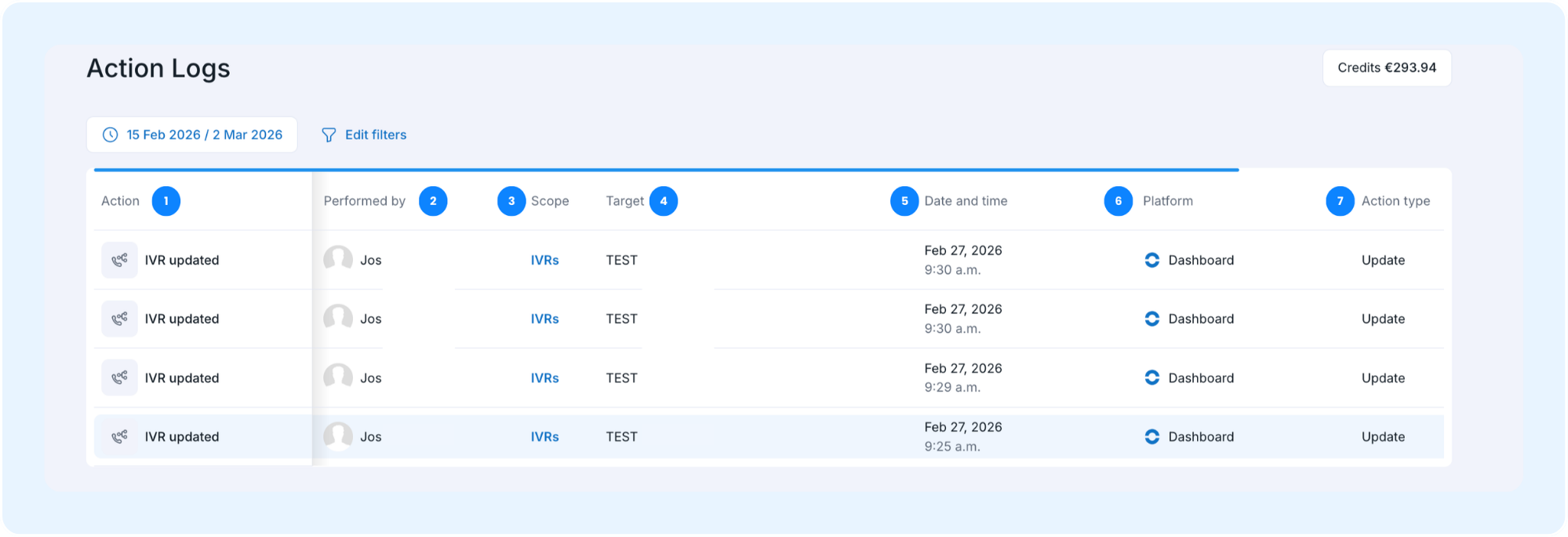Image resolution: width=1568 pixels, height=537 pixels.
Task: Click the IVR phone icon in first row
Action: pyautogui.click(x=119, y=260)
